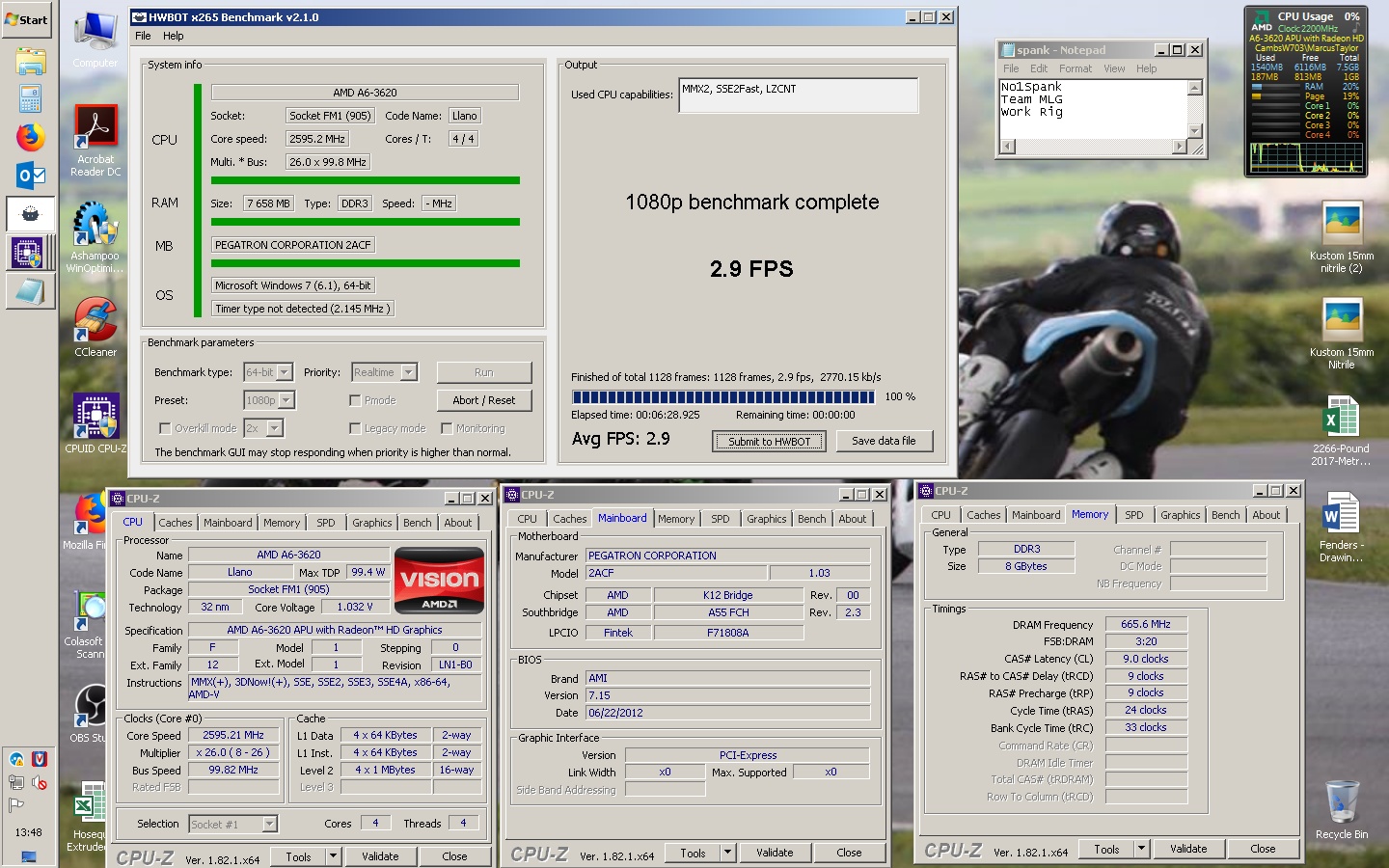Image resolution: width=1389 pixels, height=868 pixels.
Task: Click the Start button
Action: 26,19
